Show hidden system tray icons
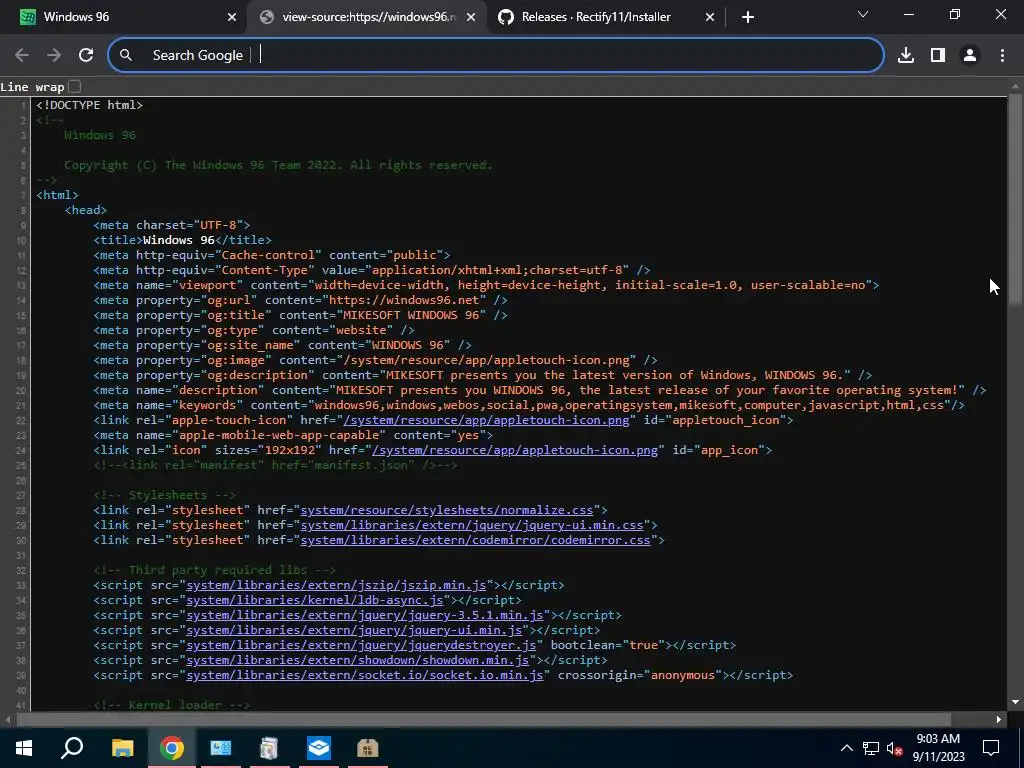Screen dimensions: 1024x768 pos(846,748)
